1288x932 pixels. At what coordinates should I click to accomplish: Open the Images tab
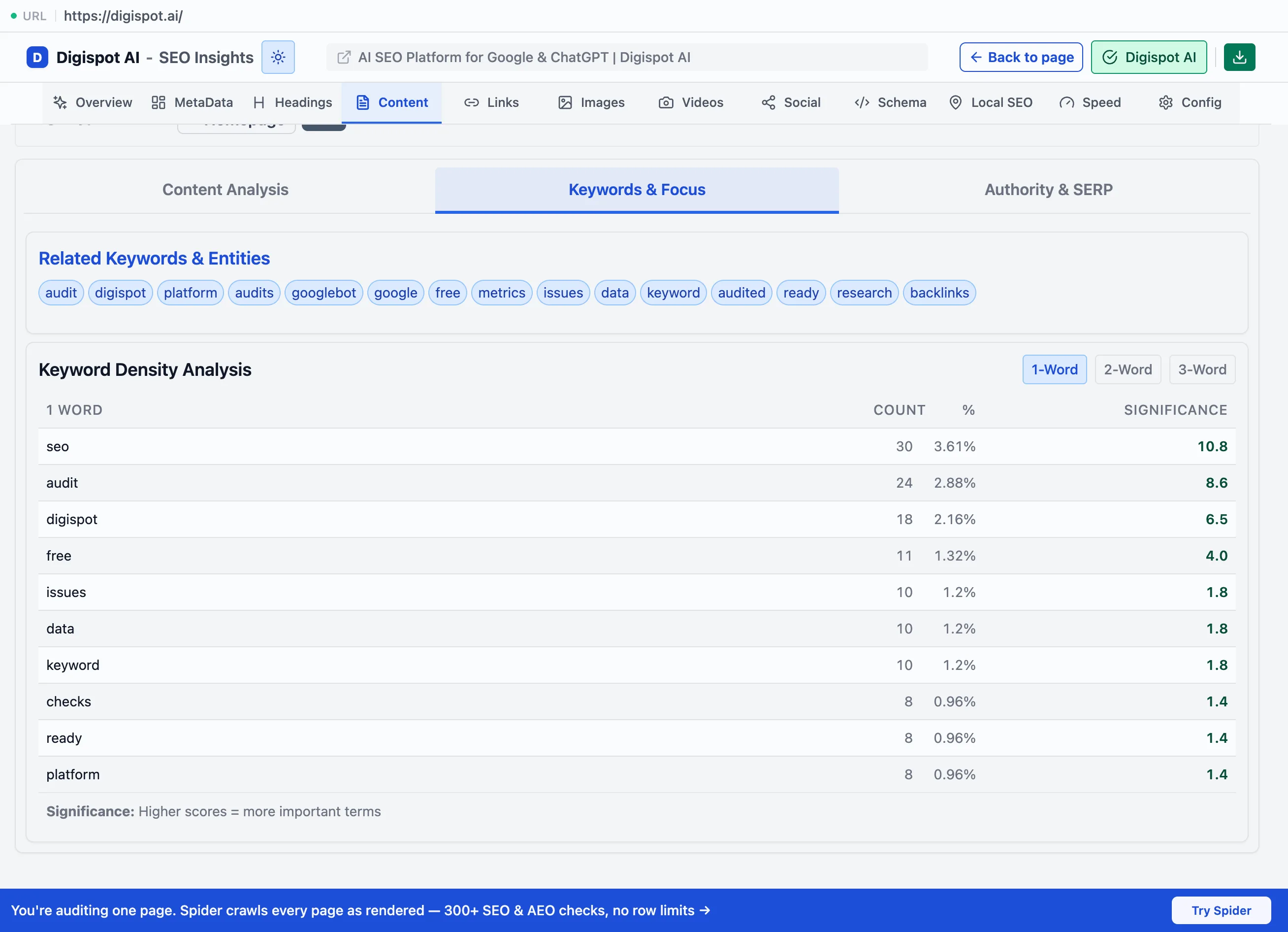(x=591, y=103)
